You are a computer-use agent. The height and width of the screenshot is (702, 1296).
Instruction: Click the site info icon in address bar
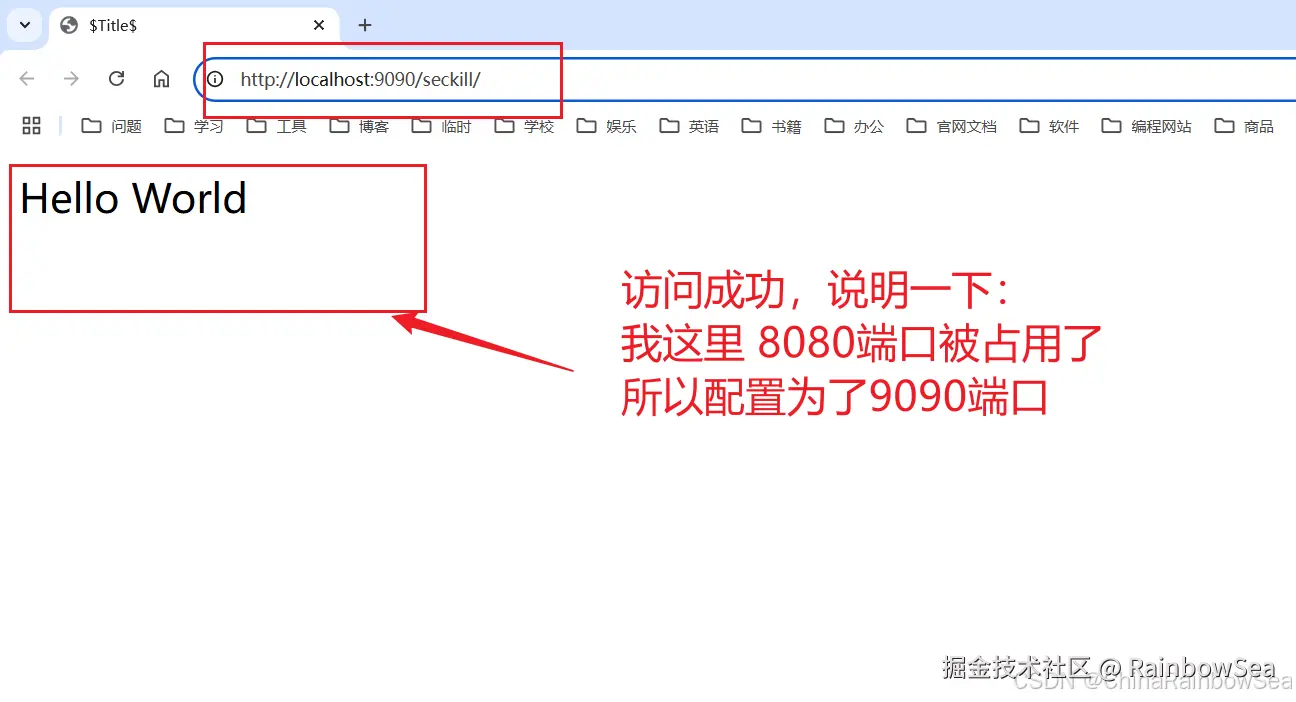(x=215, y=78)
